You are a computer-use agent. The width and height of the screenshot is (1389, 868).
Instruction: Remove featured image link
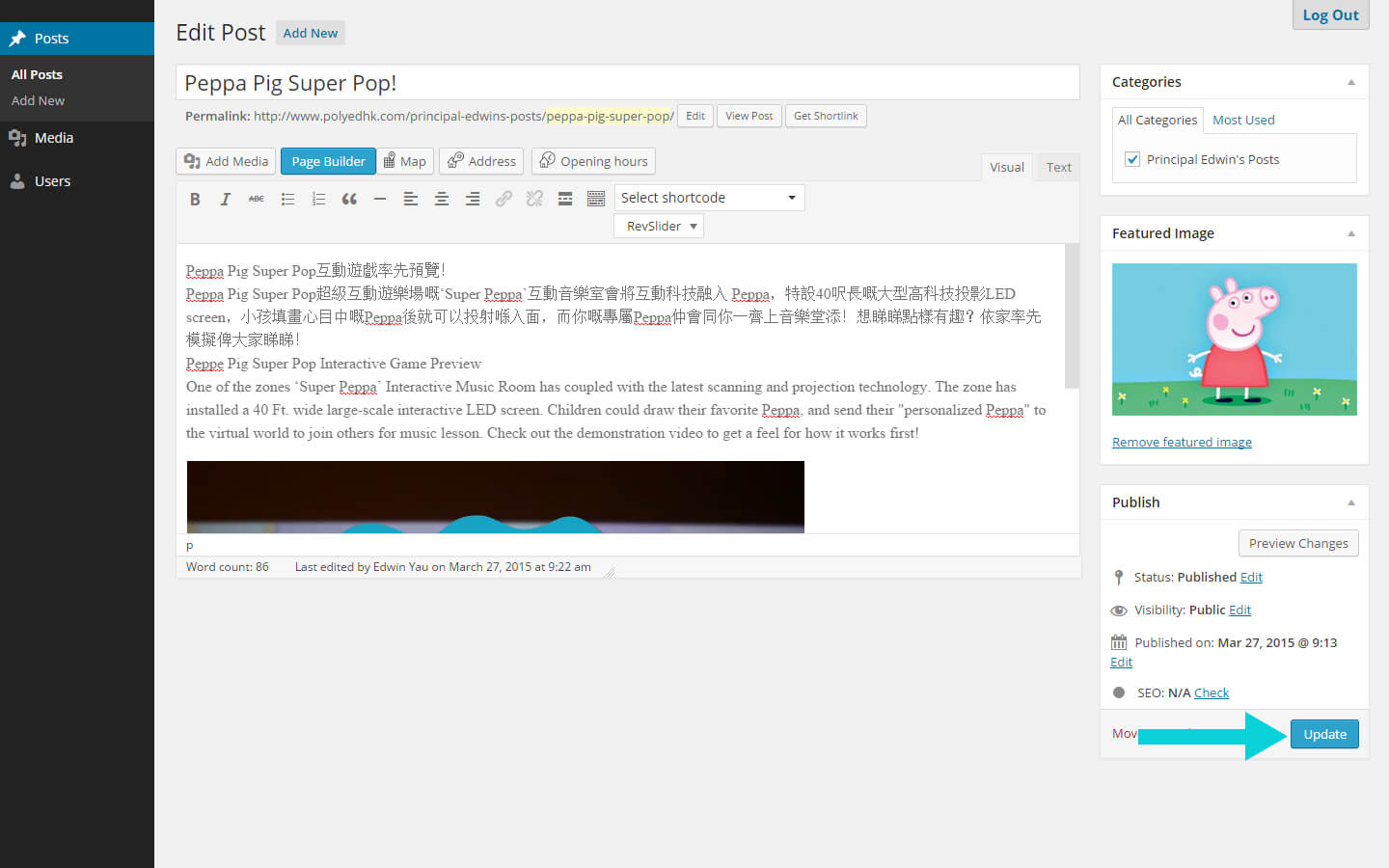pos(1182,442)
